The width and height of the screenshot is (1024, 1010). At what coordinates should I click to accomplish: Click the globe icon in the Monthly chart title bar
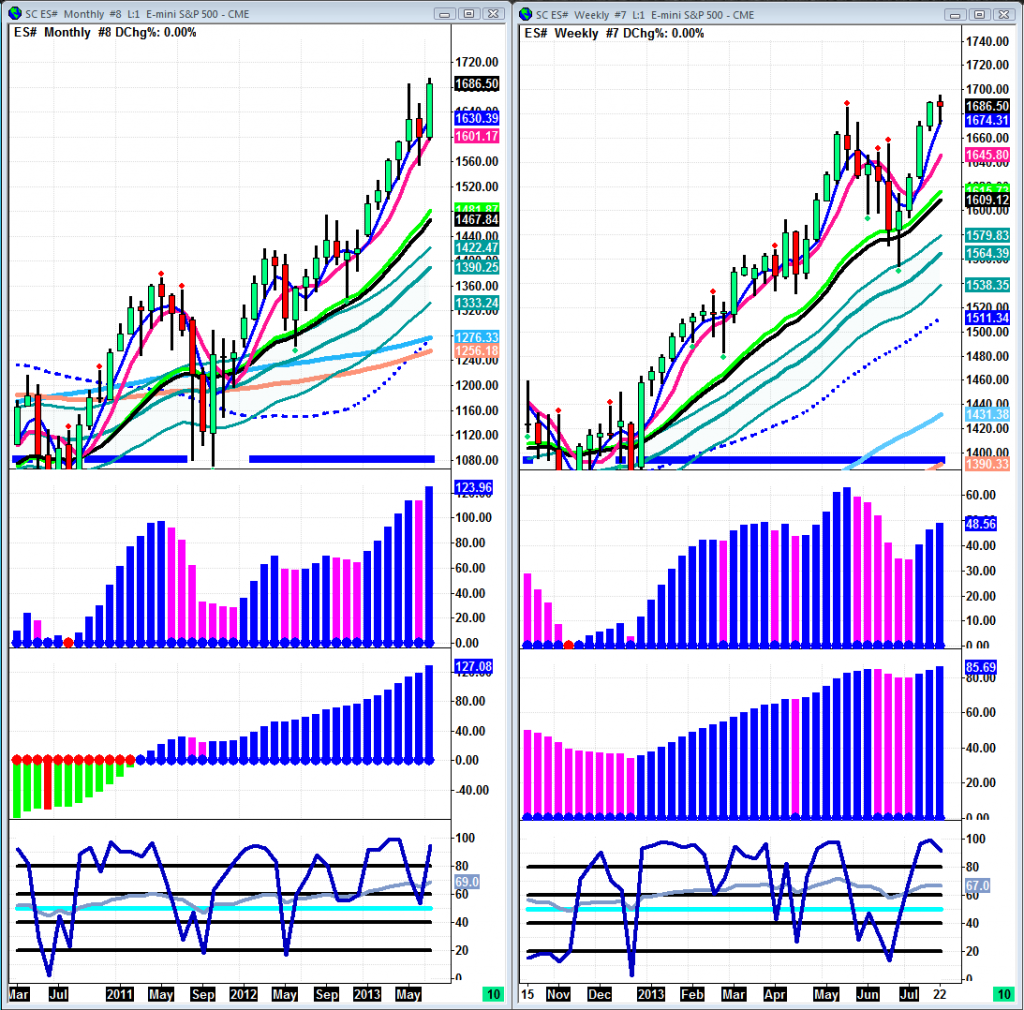tap(12, 14)
